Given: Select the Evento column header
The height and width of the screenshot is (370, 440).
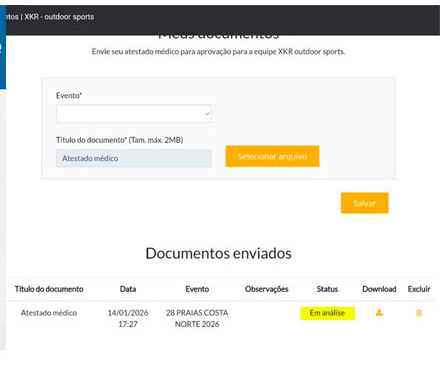Looking at the screenshot, I should 197,289.
